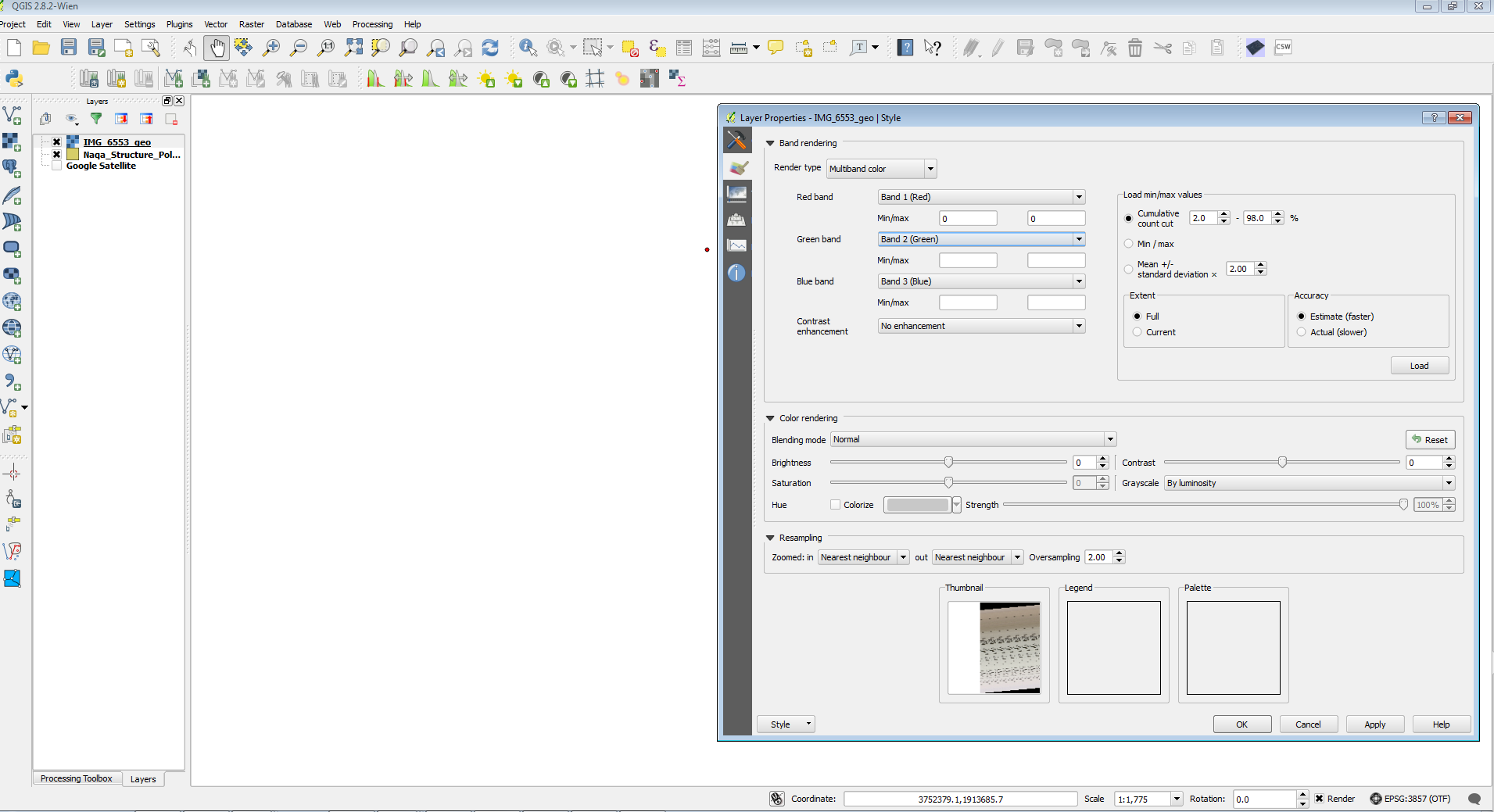Click the New Project icon
1494x812 pixels.
click(x=13, y=48)
